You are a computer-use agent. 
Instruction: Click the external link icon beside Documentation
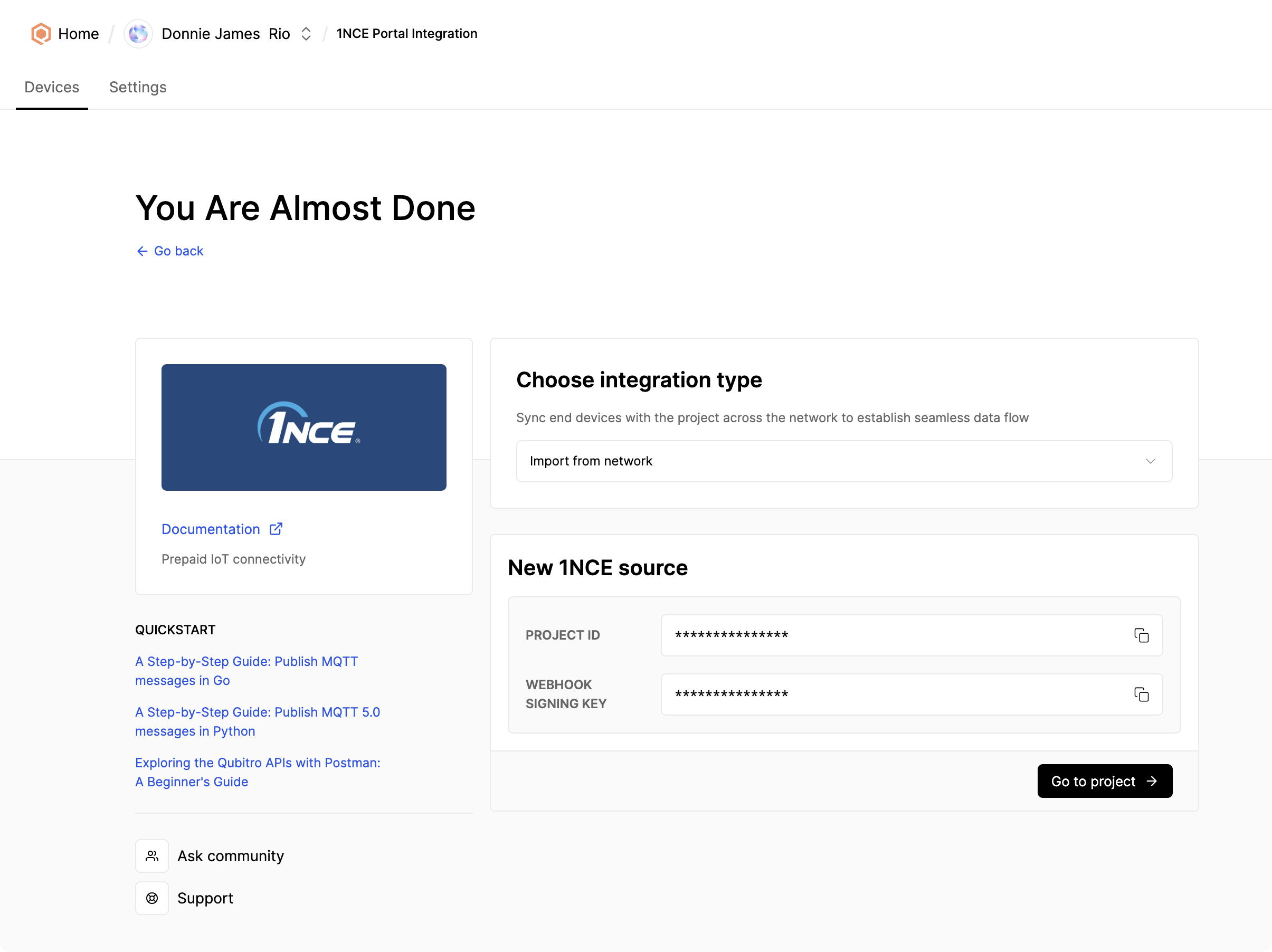[x=276, y=529]
